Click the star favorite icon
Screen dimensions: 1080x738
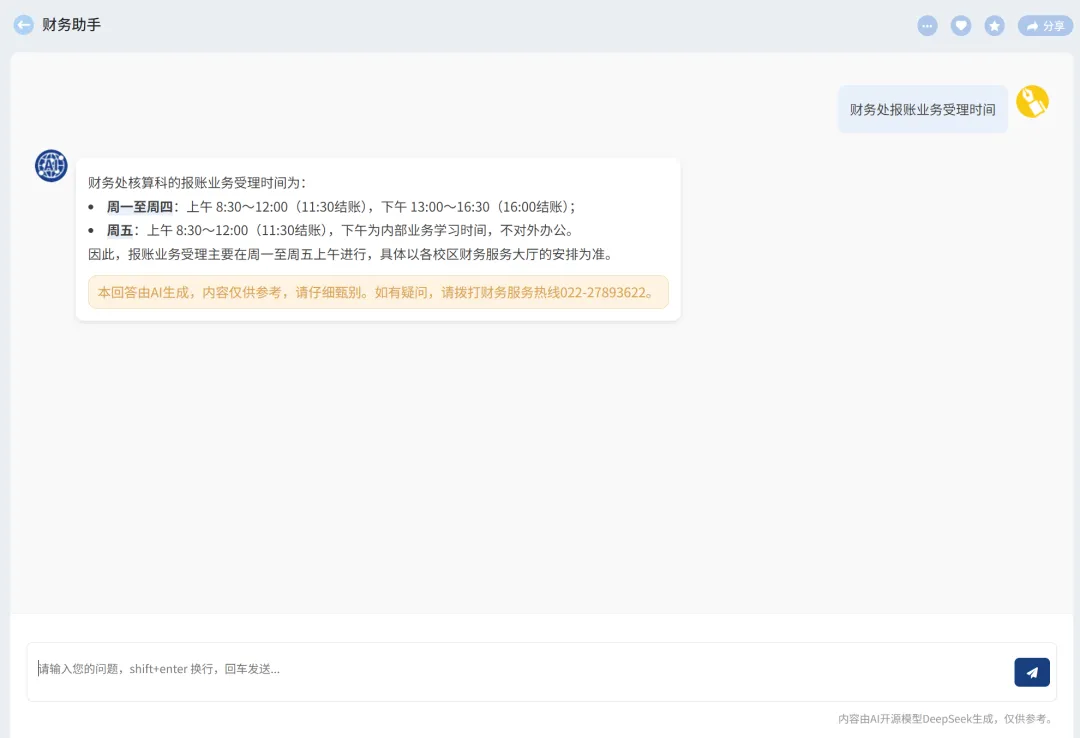994,25
